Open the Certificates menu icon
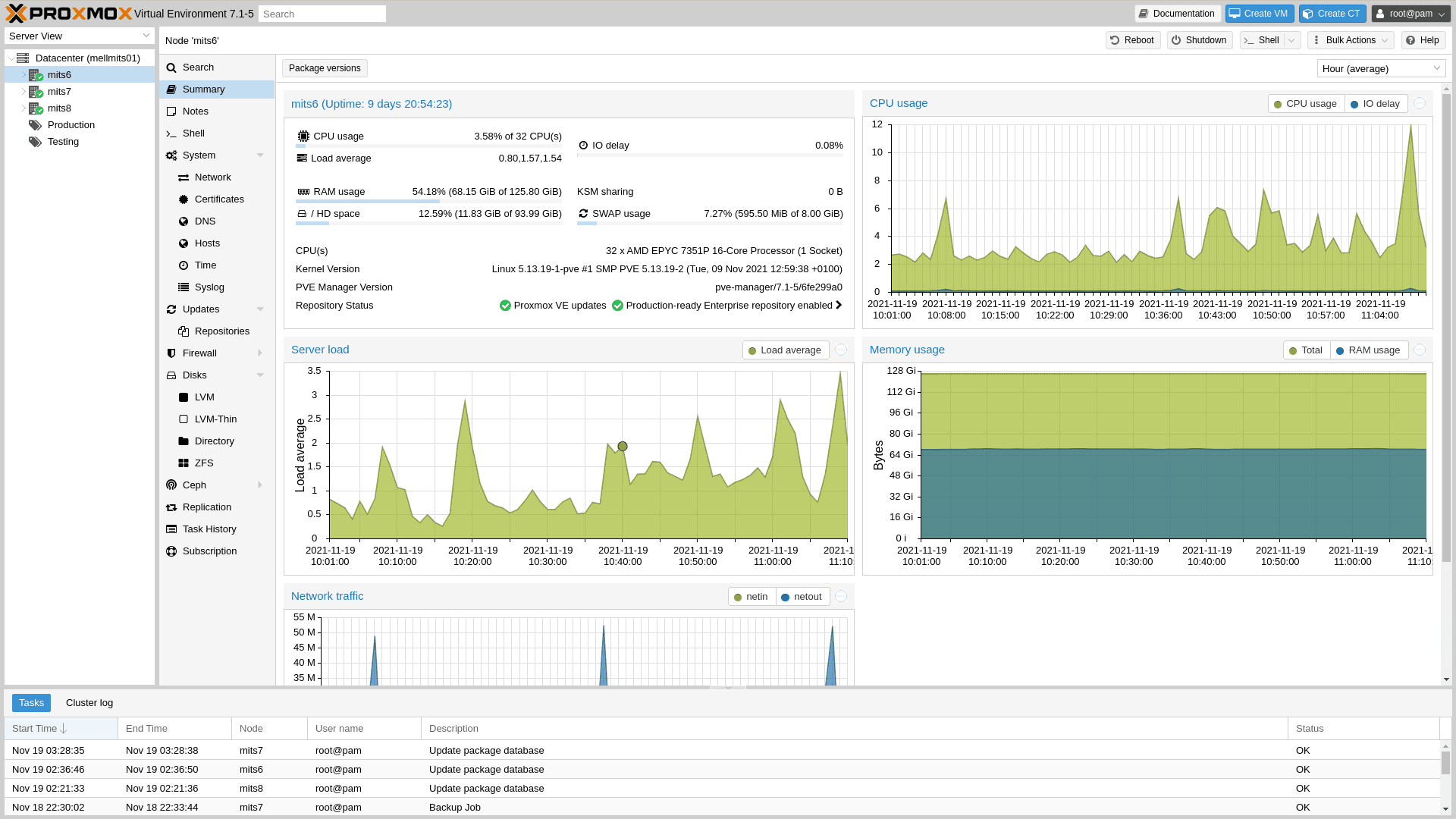This screenshot has height=819, width=1456. 184,199
